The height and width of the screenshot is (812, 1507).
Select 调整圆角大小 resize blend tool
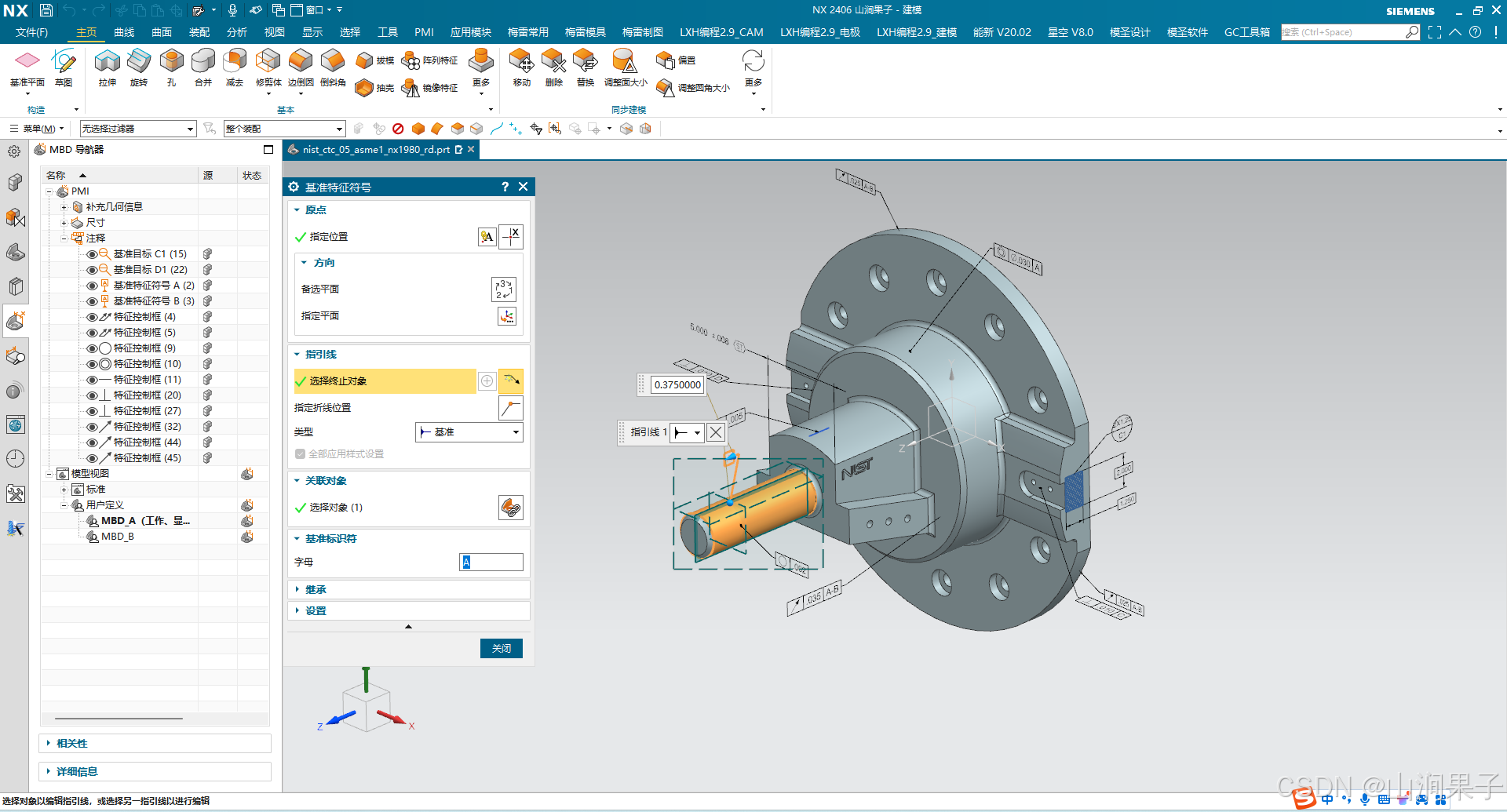click(693, 88)
